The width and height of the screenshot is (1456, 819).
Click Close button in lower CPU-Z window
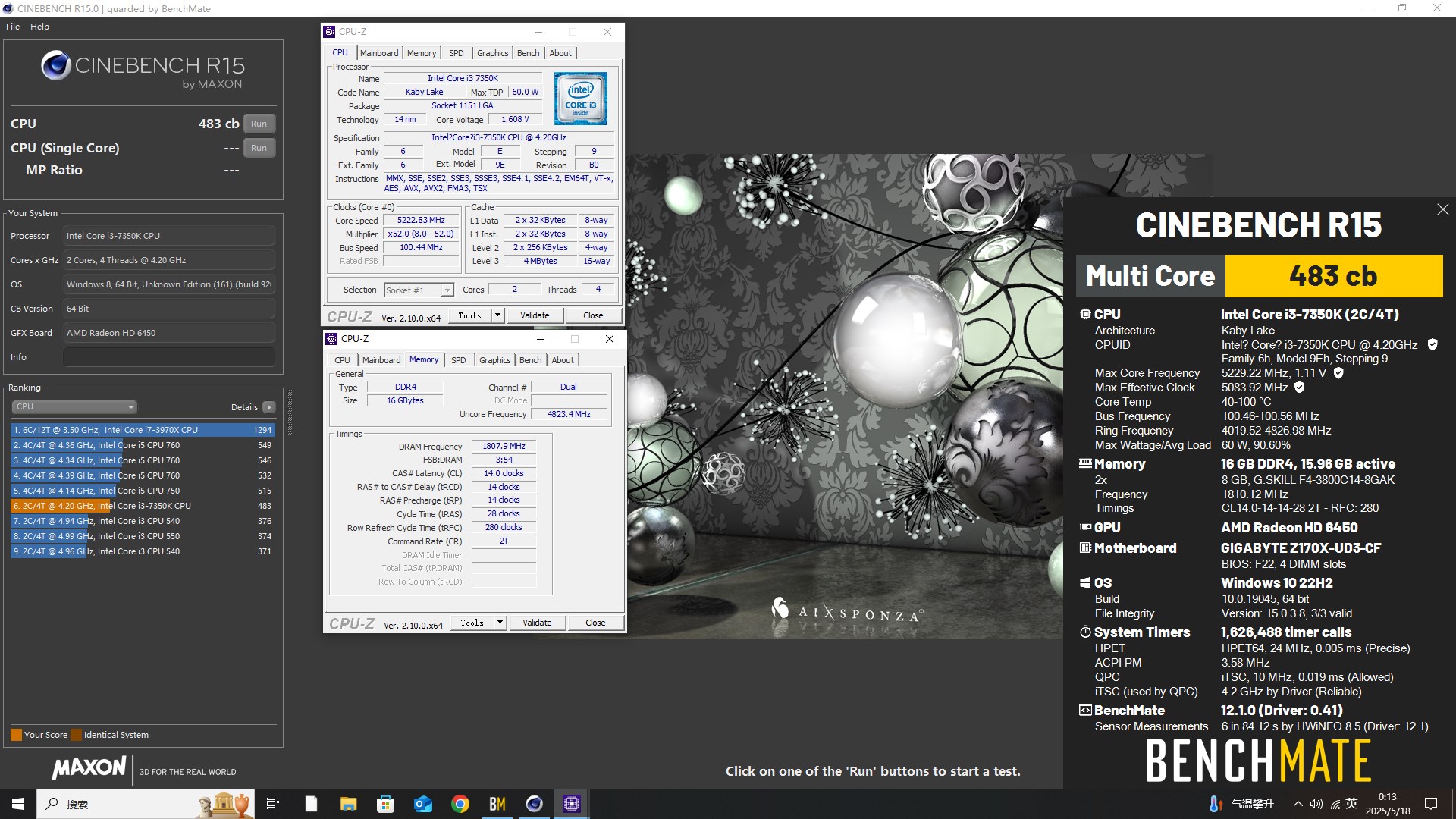tap(595, 623)
